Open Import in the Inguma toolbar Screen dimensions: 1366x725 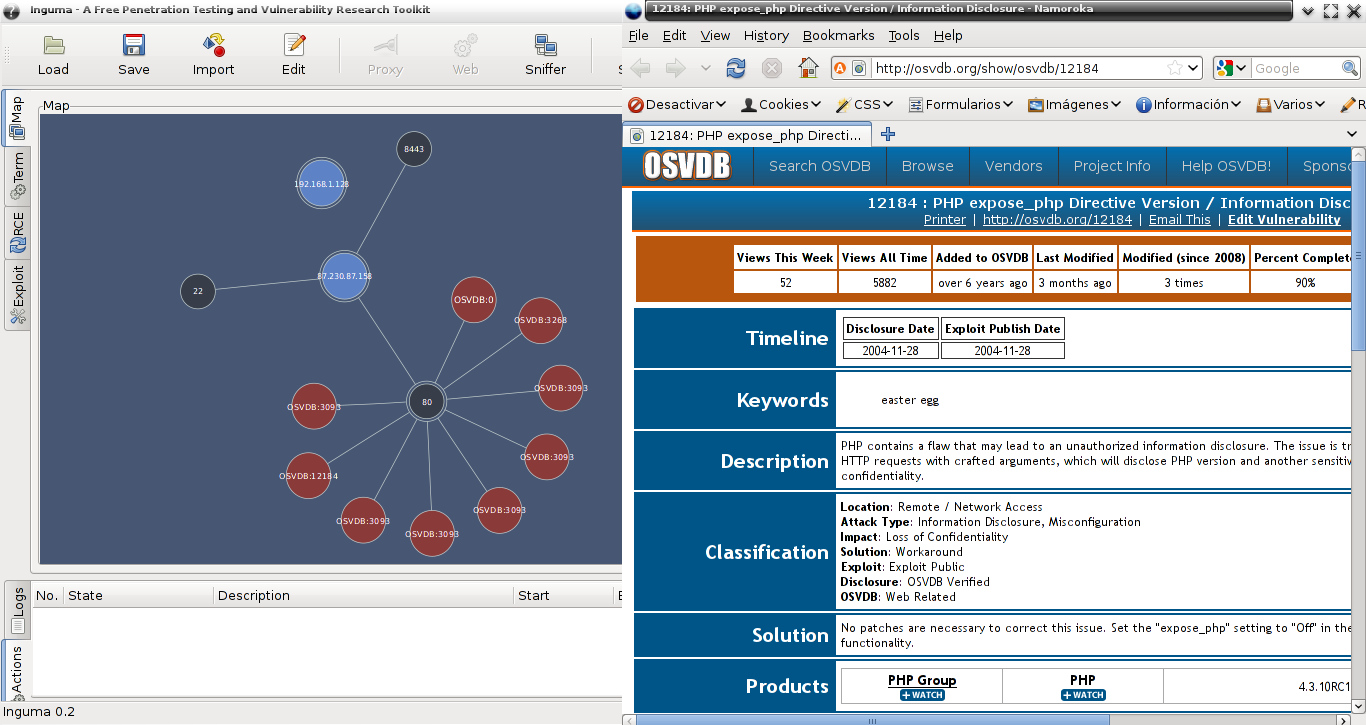214,56
